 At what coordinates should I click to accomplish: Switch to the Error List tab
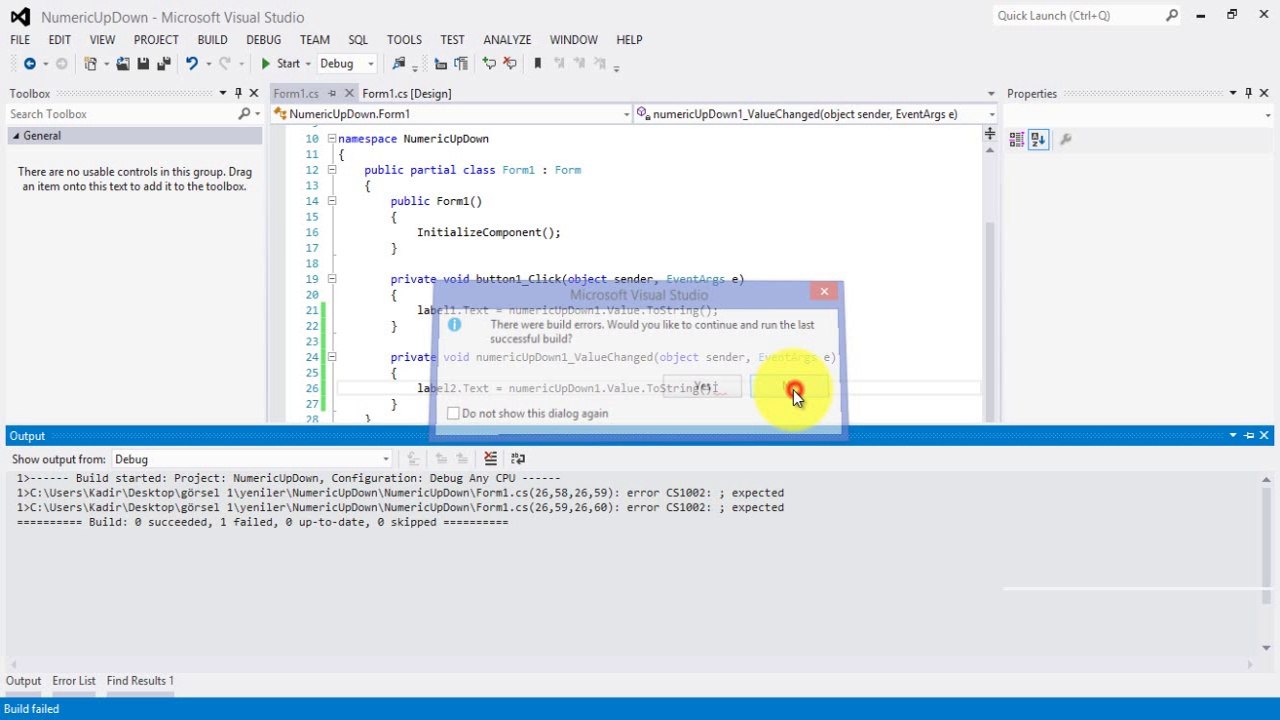click(x=74, y=681)
